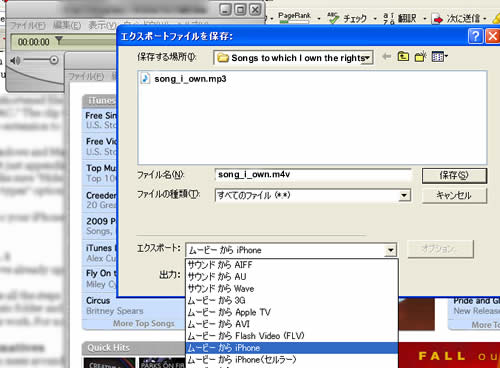Open QuickTime 表示(V) menu
This screenshot has height=368, width=500.
click(x=102, y=25)
